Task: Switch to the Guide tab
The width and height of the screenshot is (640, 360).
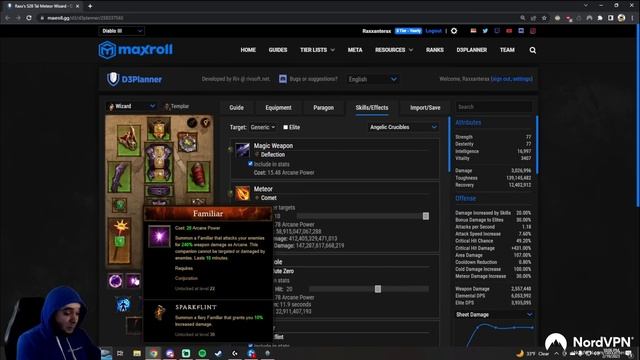Action: [x=236, y=108]
